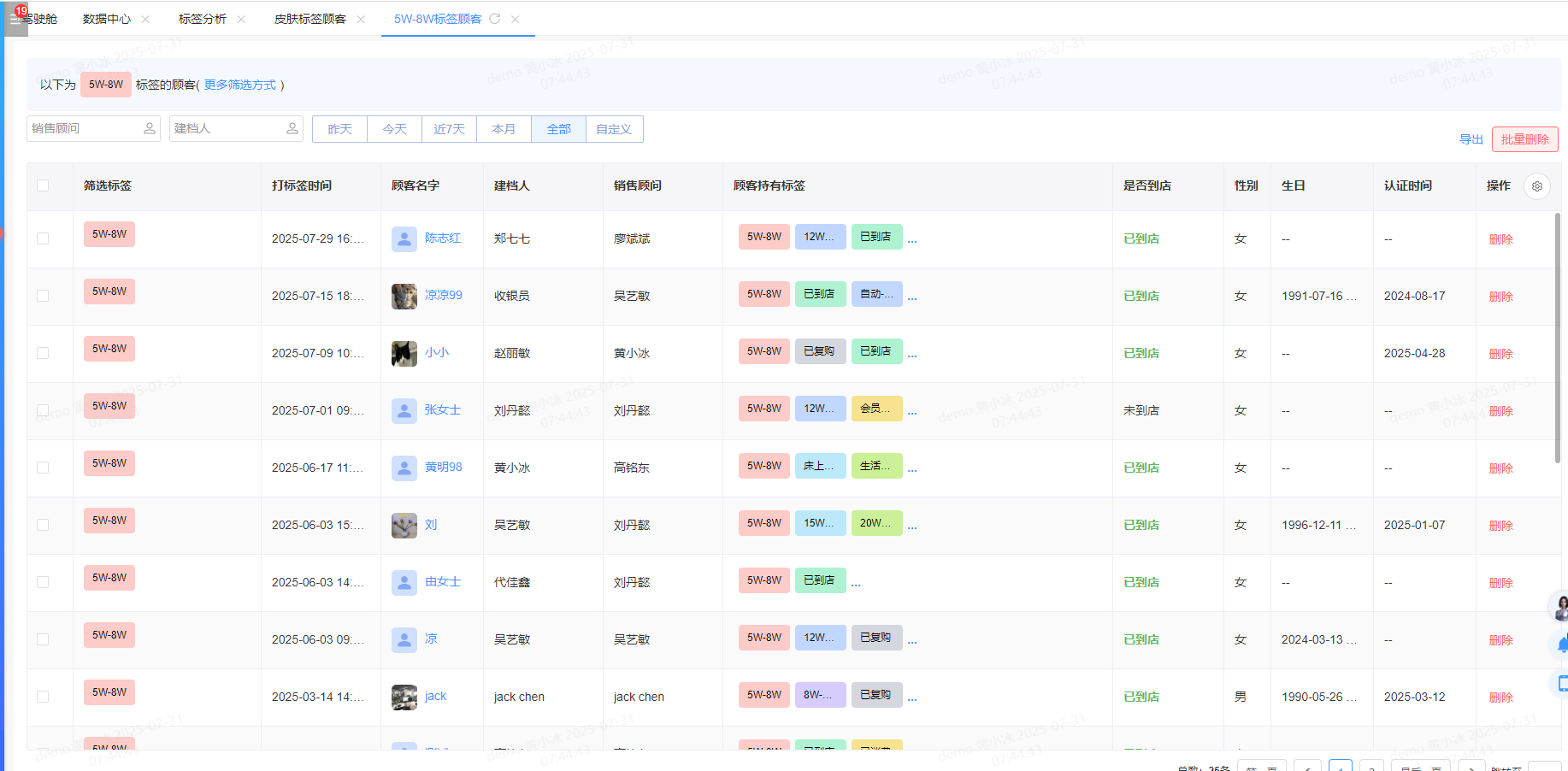This screenshot has width=1568, height=771.
Task: Toggle the select-all checkbox in the table header
Action: tap(41, 185)
